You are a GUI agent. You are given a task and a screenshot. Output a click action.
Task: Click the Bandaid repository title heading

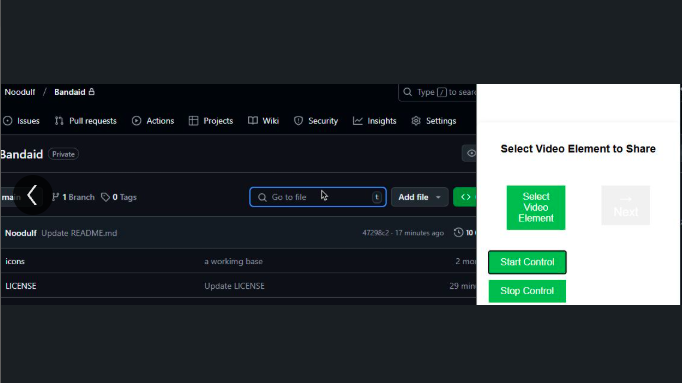click(22, 154)
